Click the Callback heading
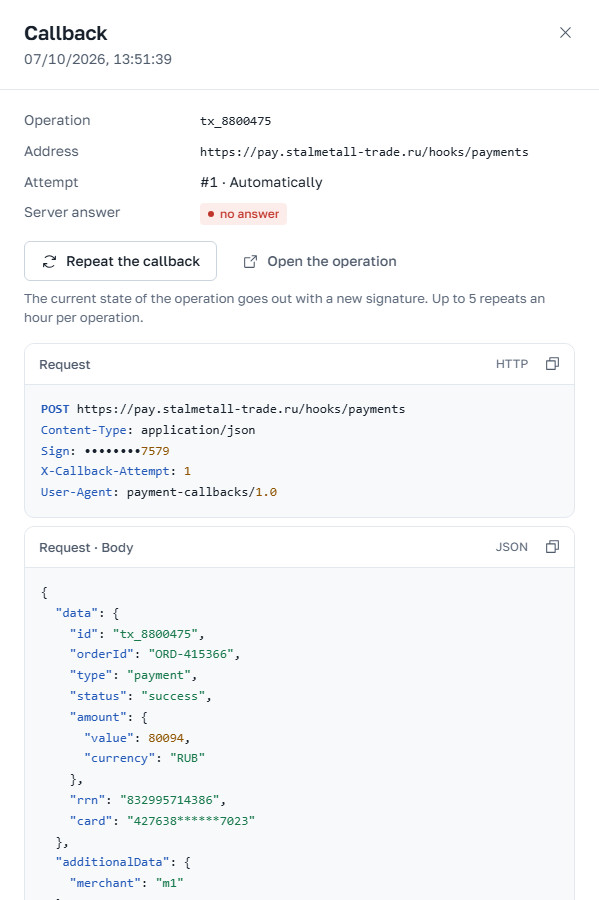The image size is (599, 900). (65, 33)
